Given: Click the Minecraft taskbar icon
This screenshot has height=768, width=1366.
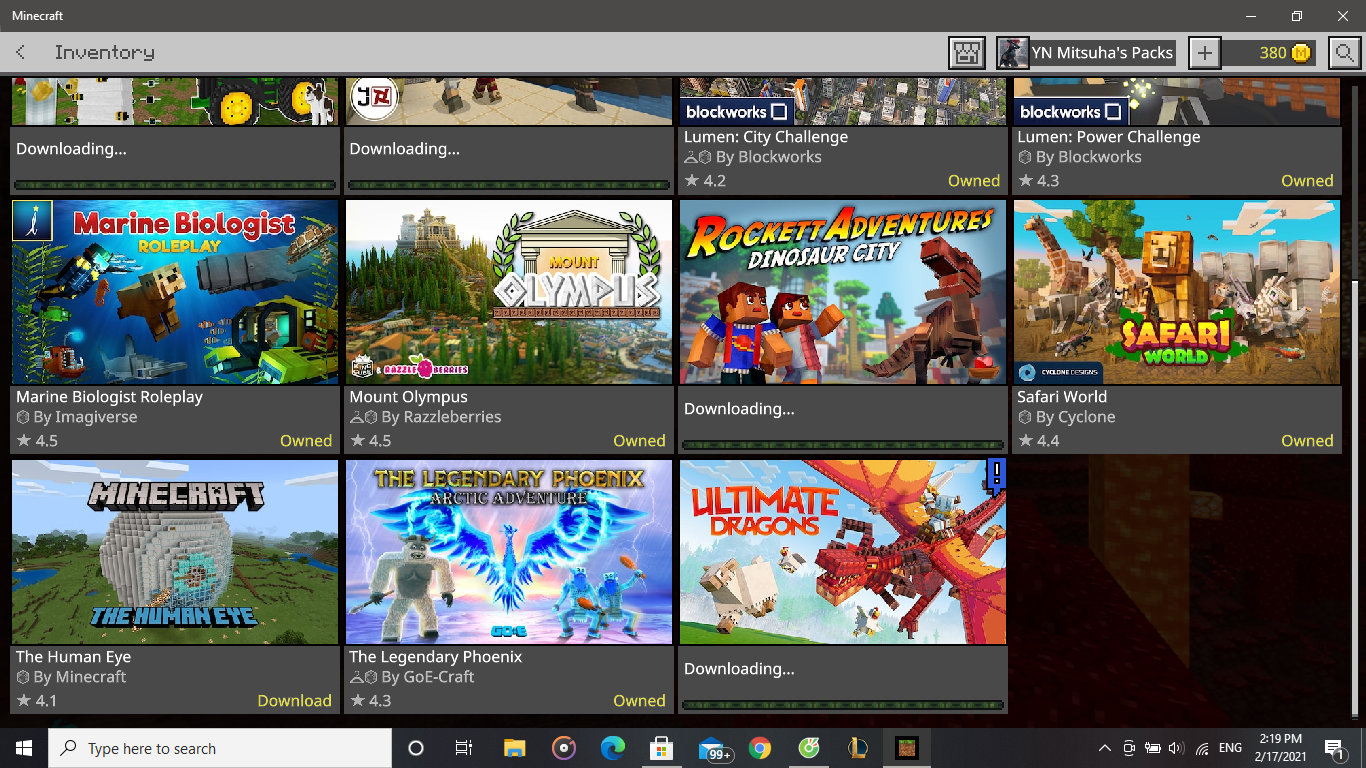Looking at the screenshot, I should click(907, 748).
